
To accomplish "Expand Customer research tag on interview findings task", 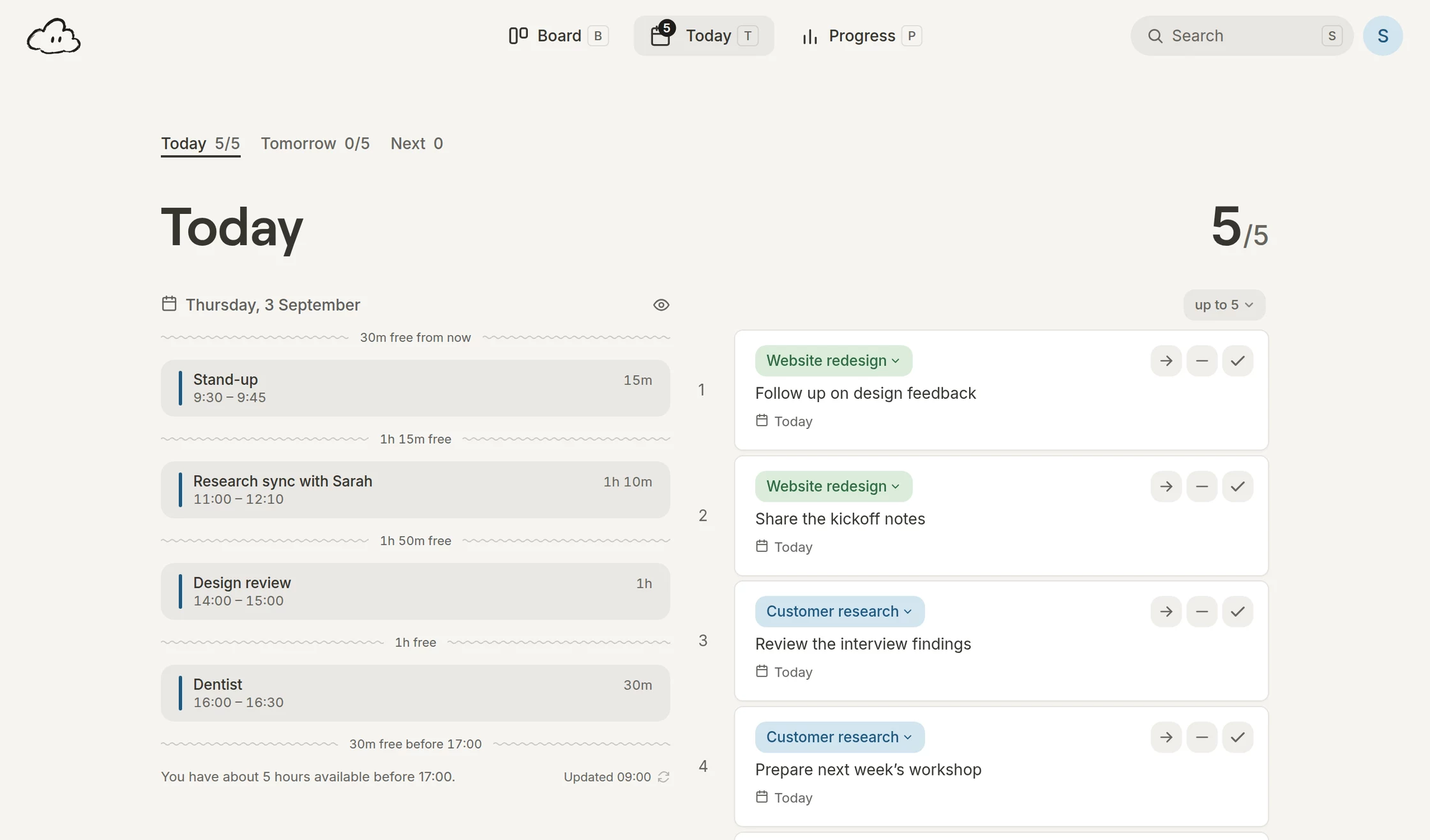I will pos(839,611).
